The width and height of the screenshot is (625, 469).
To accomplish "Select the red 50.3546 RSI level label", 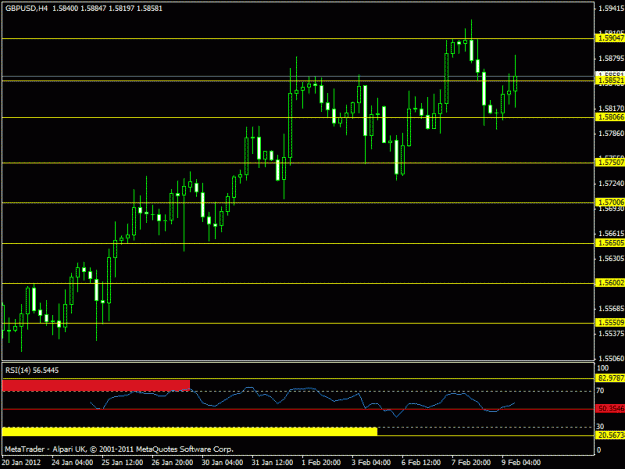I will click(x=610, y=409).
